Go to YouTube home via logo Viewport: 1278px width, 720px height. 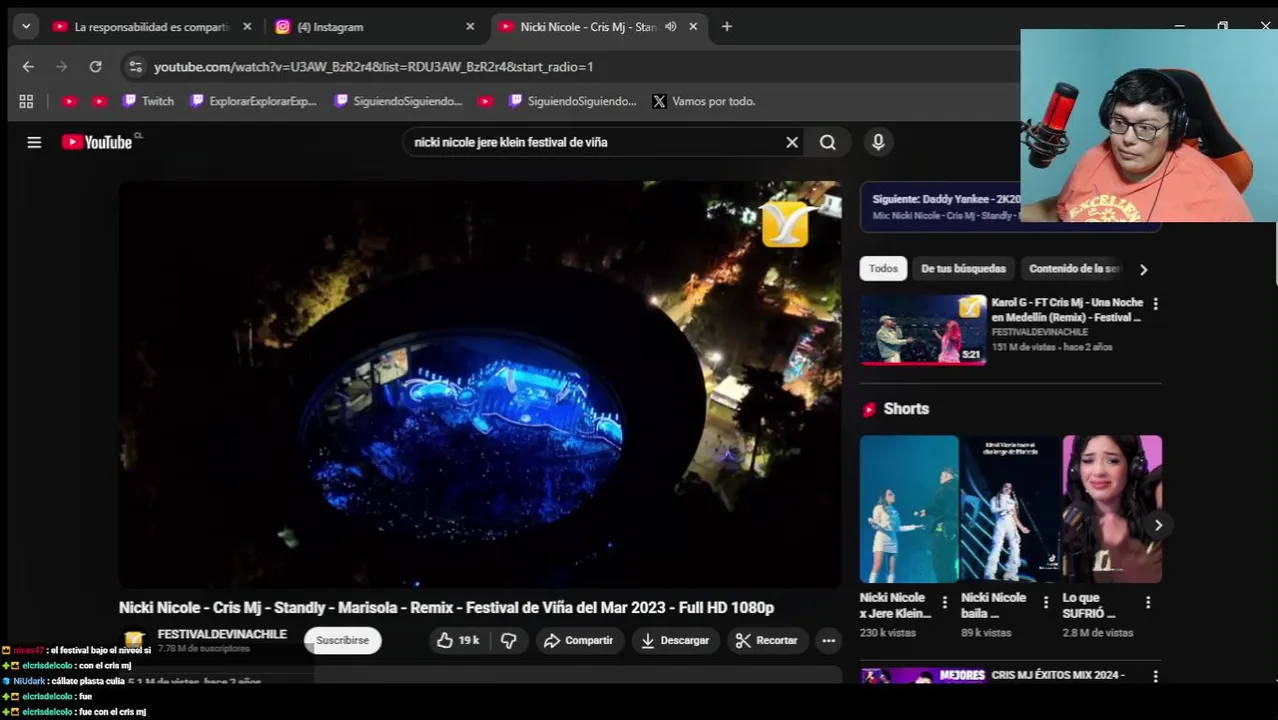(x=98, y=142)
